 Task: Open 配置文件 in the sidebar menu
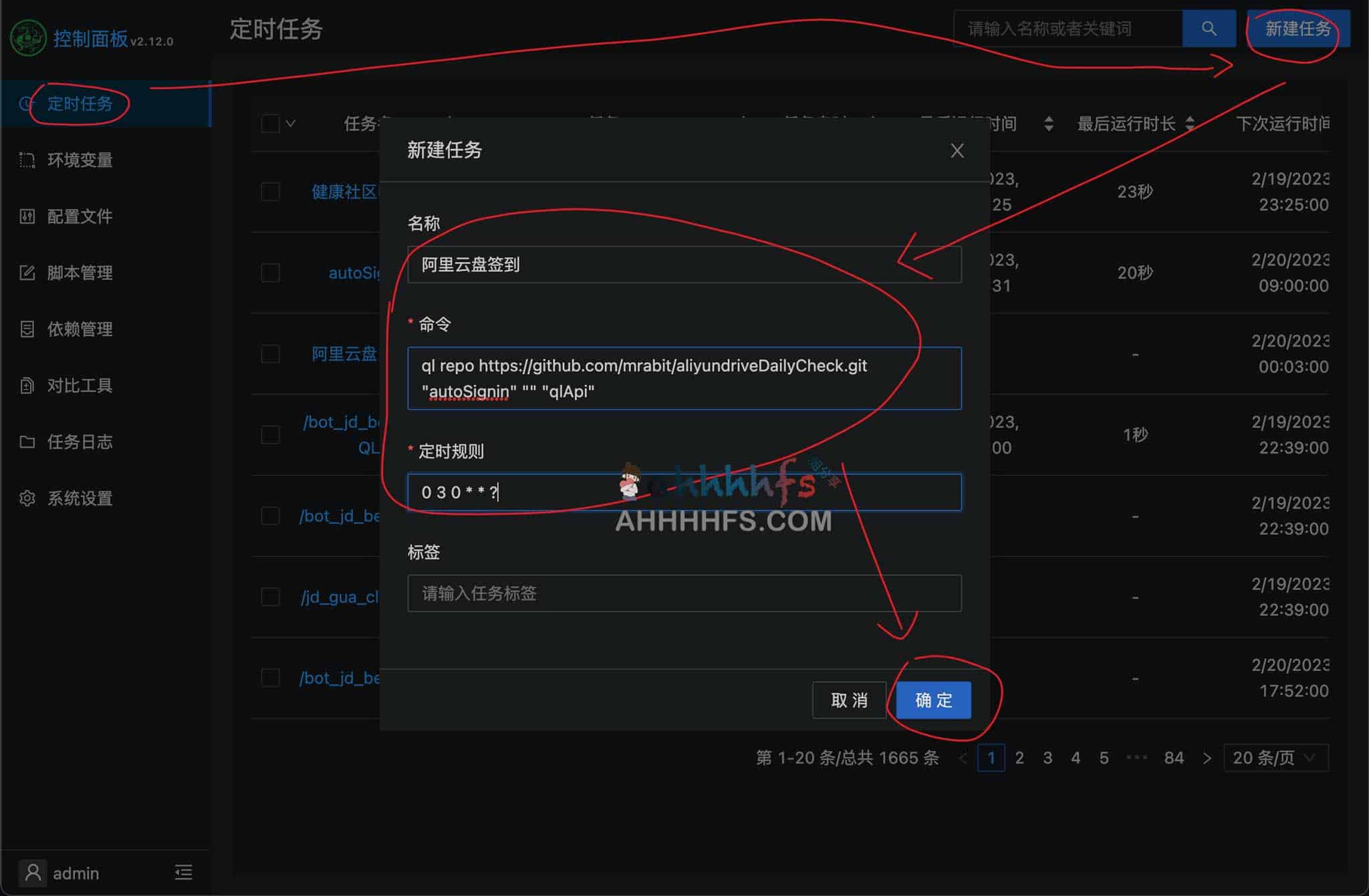coord(80,216)
